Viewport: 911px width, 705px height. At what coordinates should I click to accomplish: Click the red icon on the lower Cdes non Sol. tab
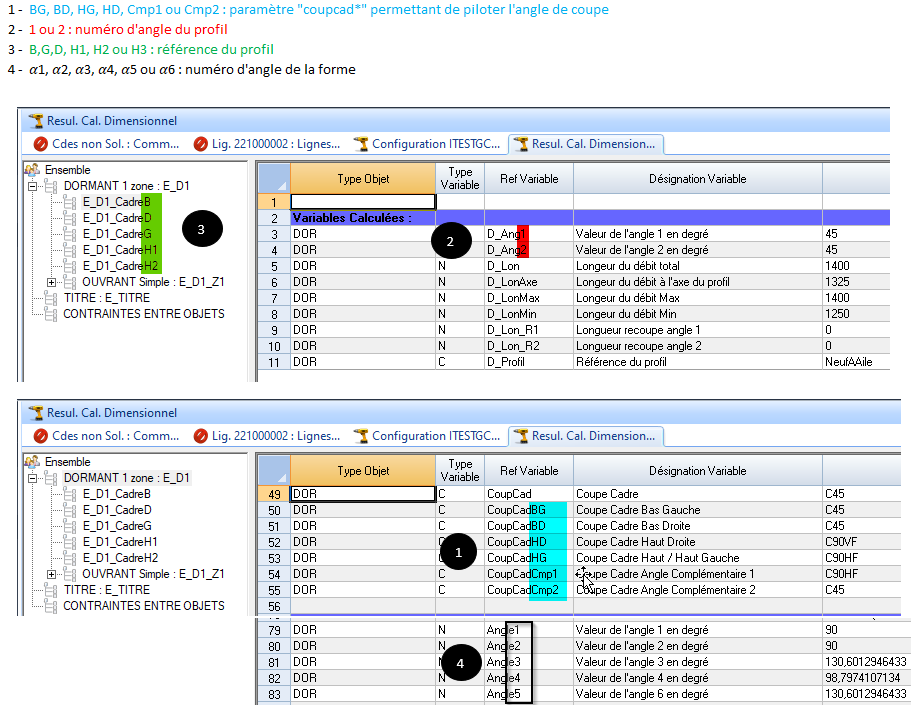(41, 436)
